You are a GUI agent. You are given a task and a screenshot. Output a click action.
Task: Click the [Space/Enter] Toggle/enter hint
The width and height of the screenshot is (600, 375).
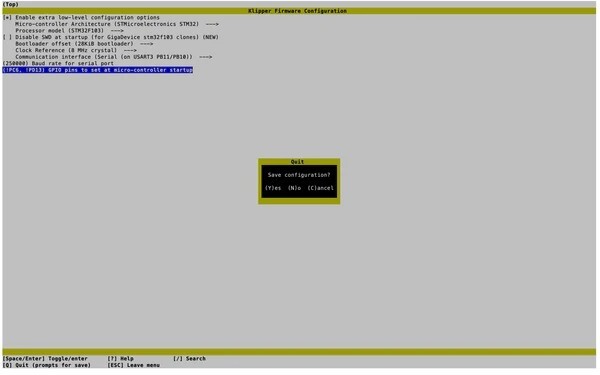[x=45, y=359]
